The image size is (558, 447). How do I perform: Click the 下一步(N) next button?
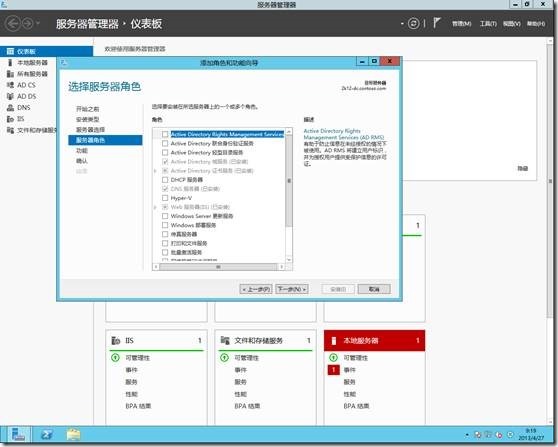[292, 289]
